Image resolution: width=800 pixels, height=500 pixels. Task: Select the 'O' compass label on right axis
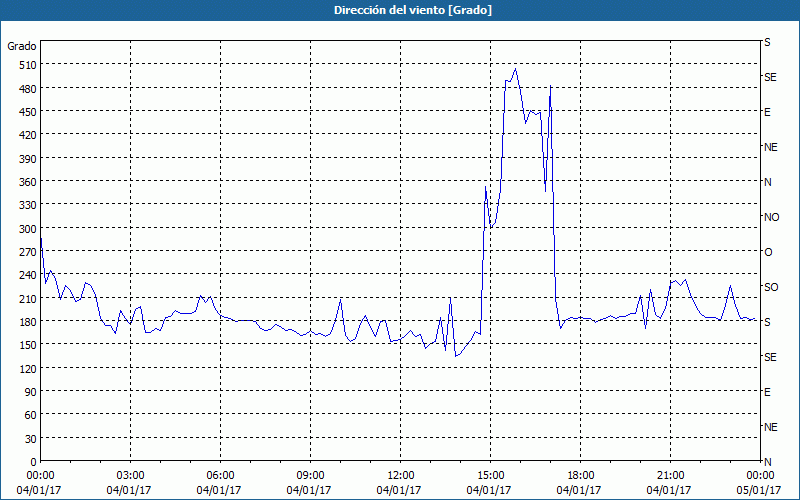coord(768,252)
